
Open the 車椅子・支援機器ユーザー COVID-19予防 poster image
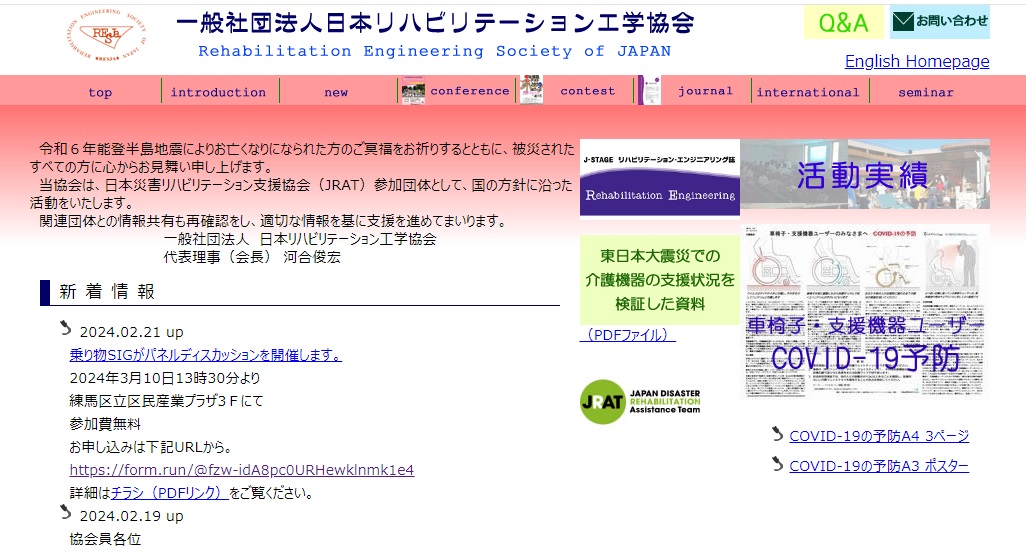coord(865,311)
